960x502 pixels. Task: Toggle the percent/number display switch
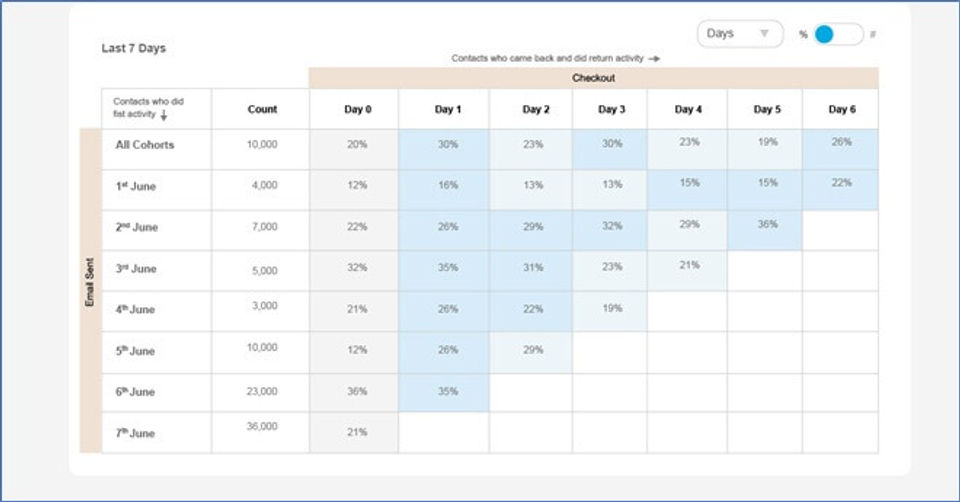[x=838, y=34]
